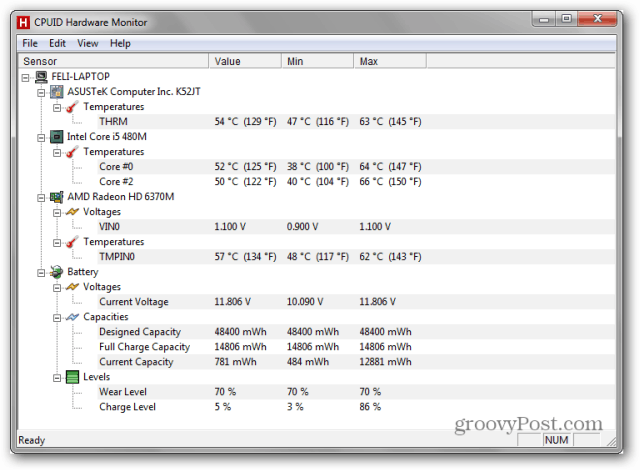This screenshot has width=640, height=470.
Task: Select the Charge Level row
Action: [356, 407]
